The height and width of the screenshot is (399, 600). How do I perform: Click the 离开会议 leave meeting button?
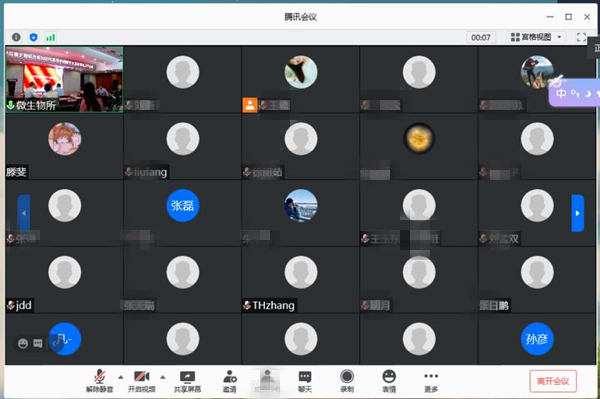coord(553,381)
